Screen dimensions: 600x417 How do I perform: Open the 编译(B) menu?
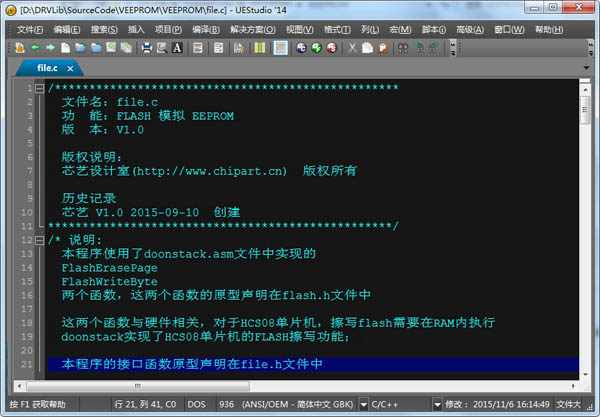(206, 29)
